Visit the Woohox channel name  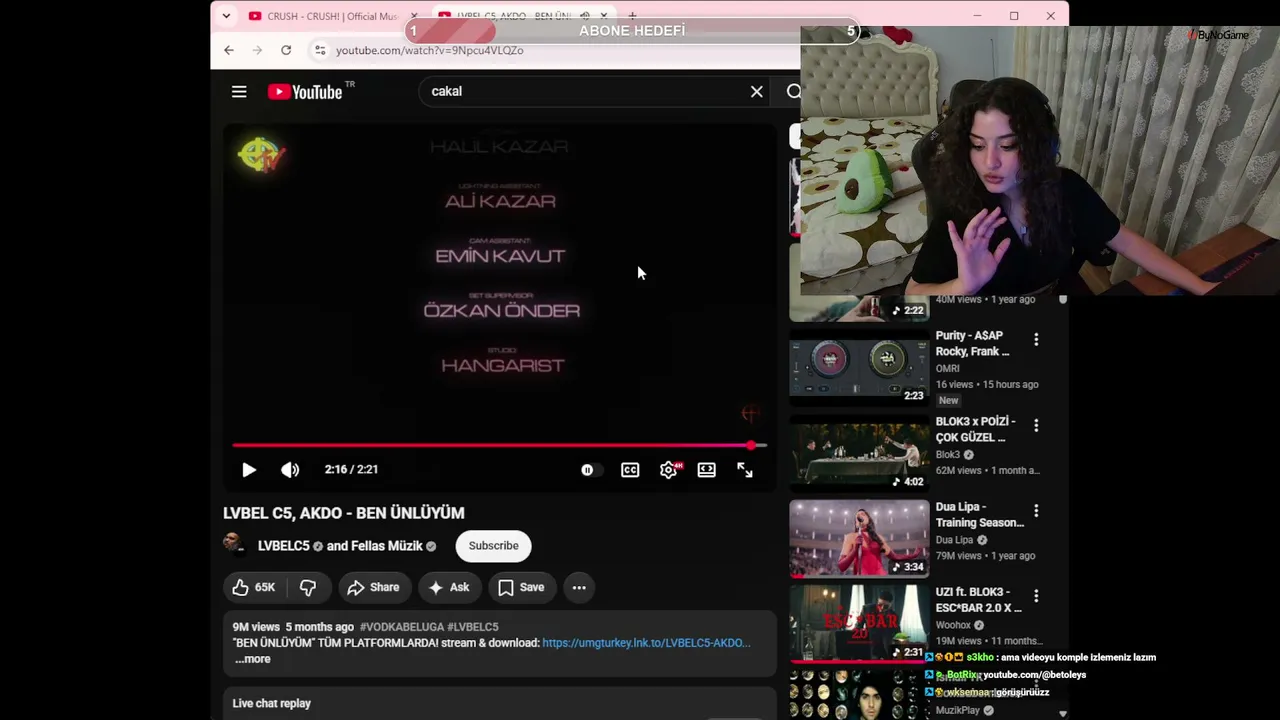[954, 626]
